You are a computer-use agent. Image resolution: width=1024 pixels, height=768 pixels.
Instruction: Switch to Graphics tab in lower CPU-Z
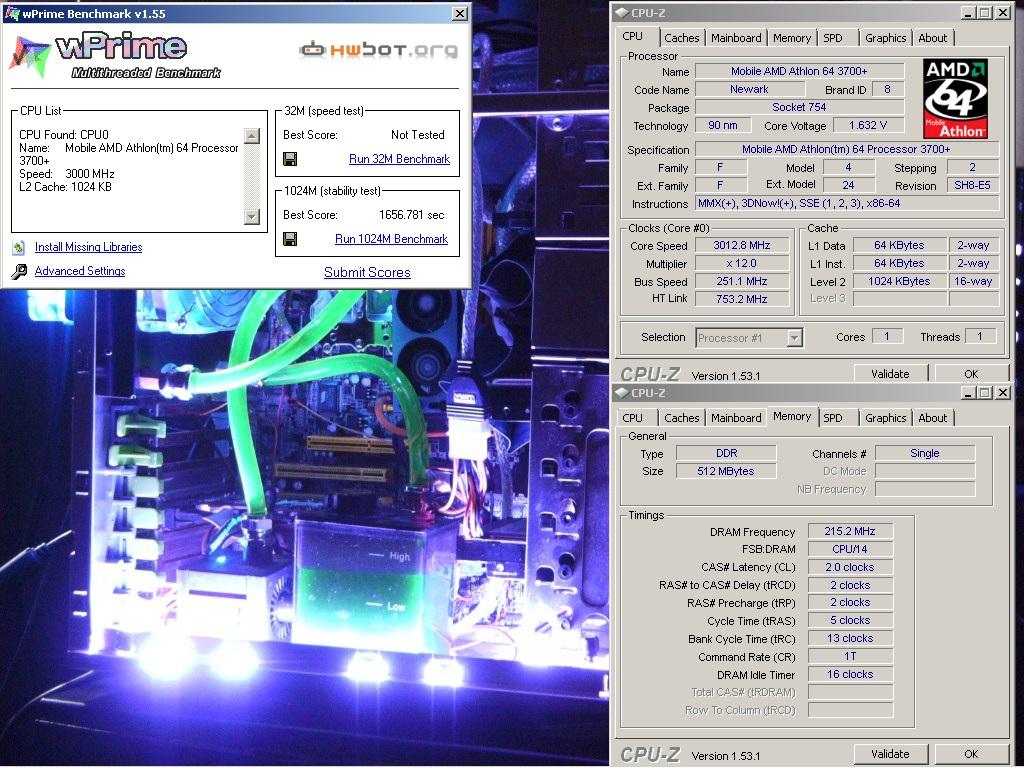point(885,418)
